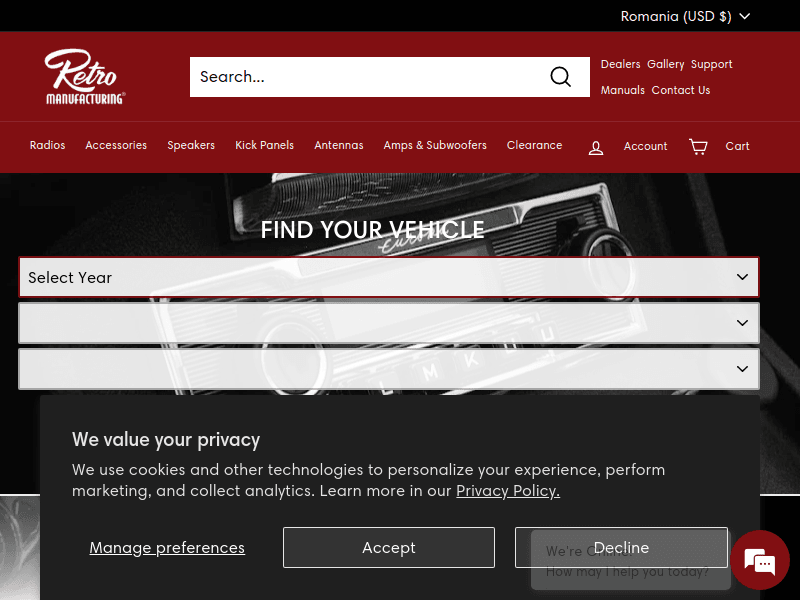Viewport: 800px width, 600px height.
Task: Open the shopping cart icon
Action: (x=698, y=147)
